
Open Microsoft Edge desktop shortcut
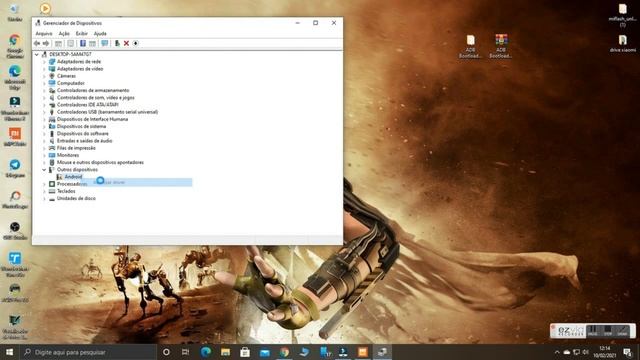[x=15, y=77]
